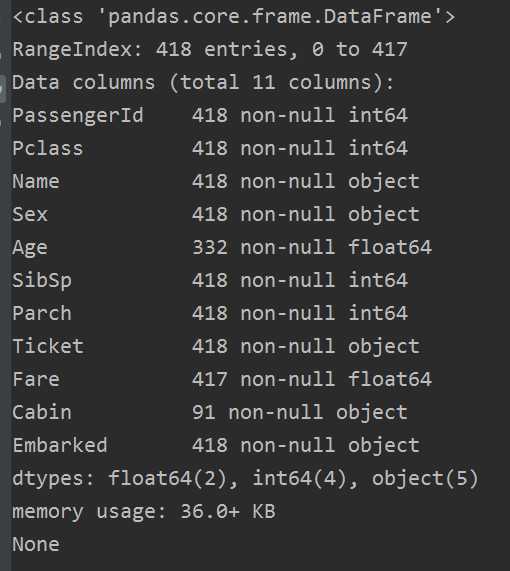
Task: Click the dtypes summary line
Action: point(245,479)
